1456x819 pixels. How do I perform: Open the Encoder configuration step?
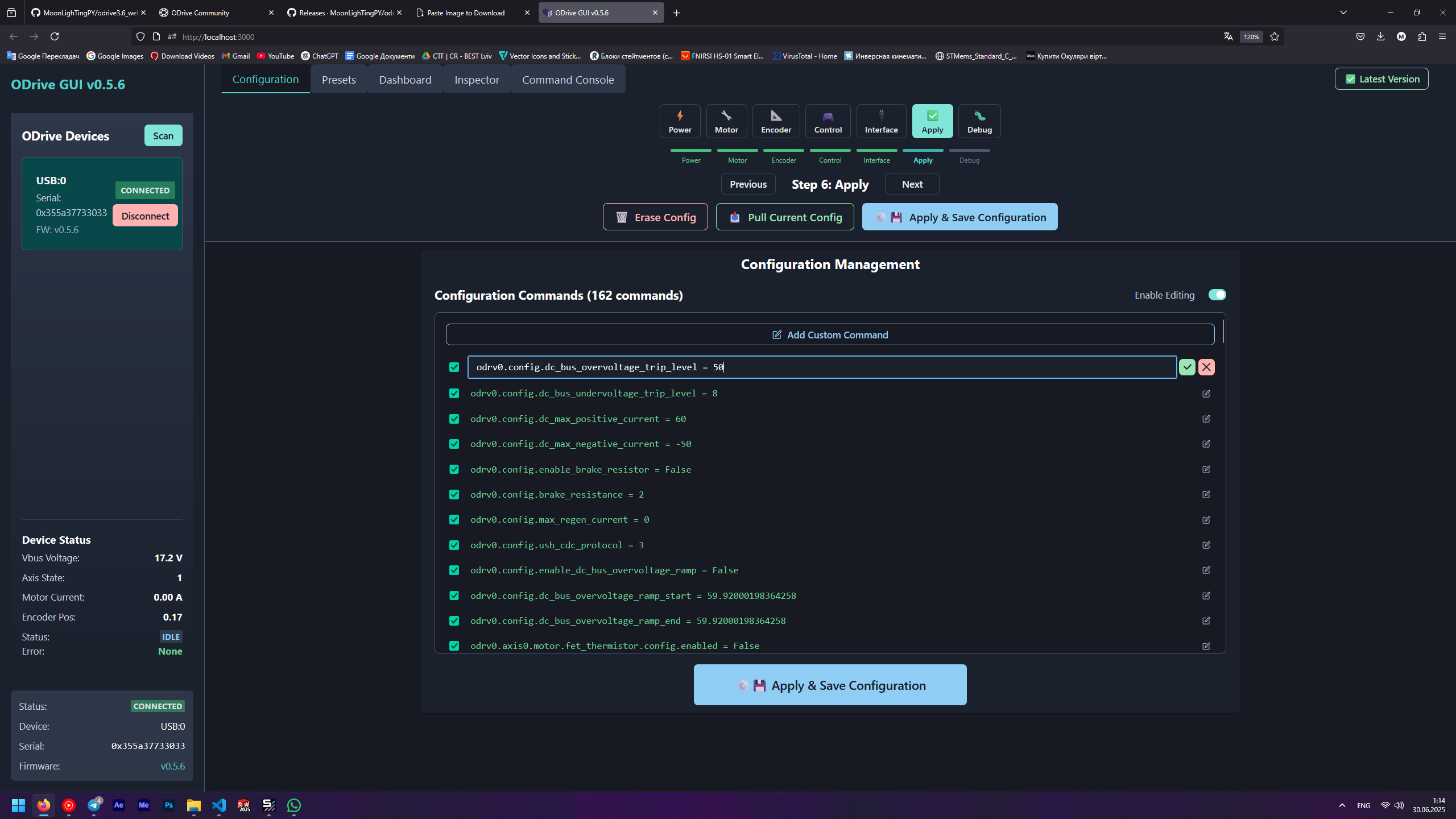point(776,121)
